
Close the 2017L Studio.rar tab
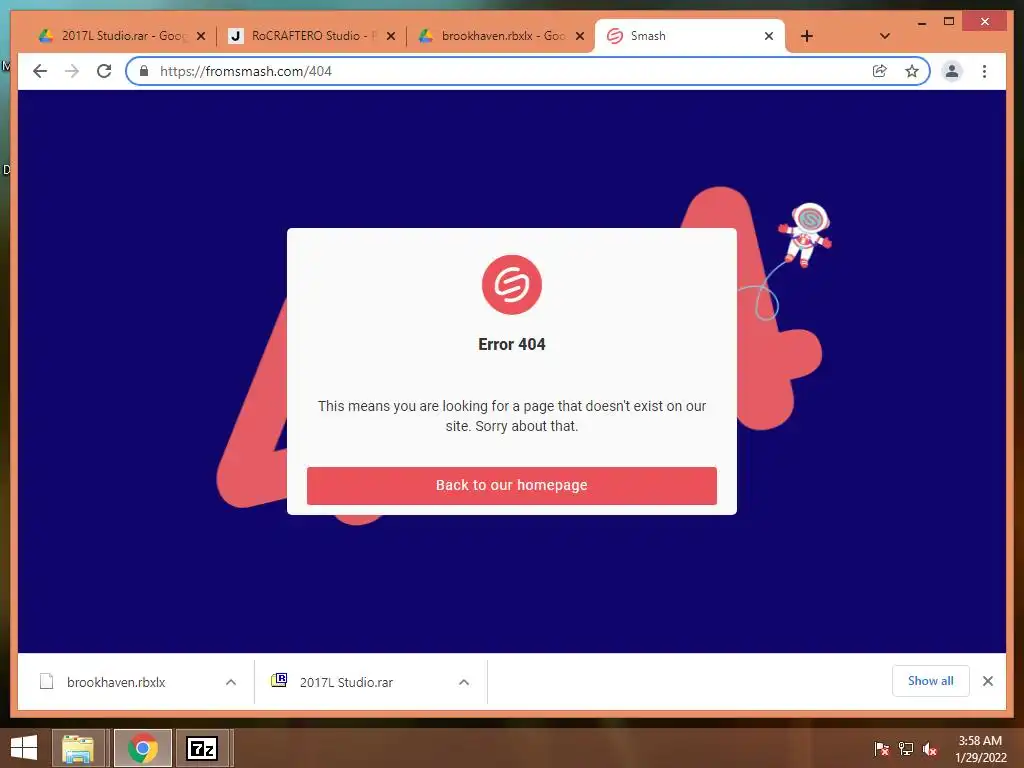(201, 36)
